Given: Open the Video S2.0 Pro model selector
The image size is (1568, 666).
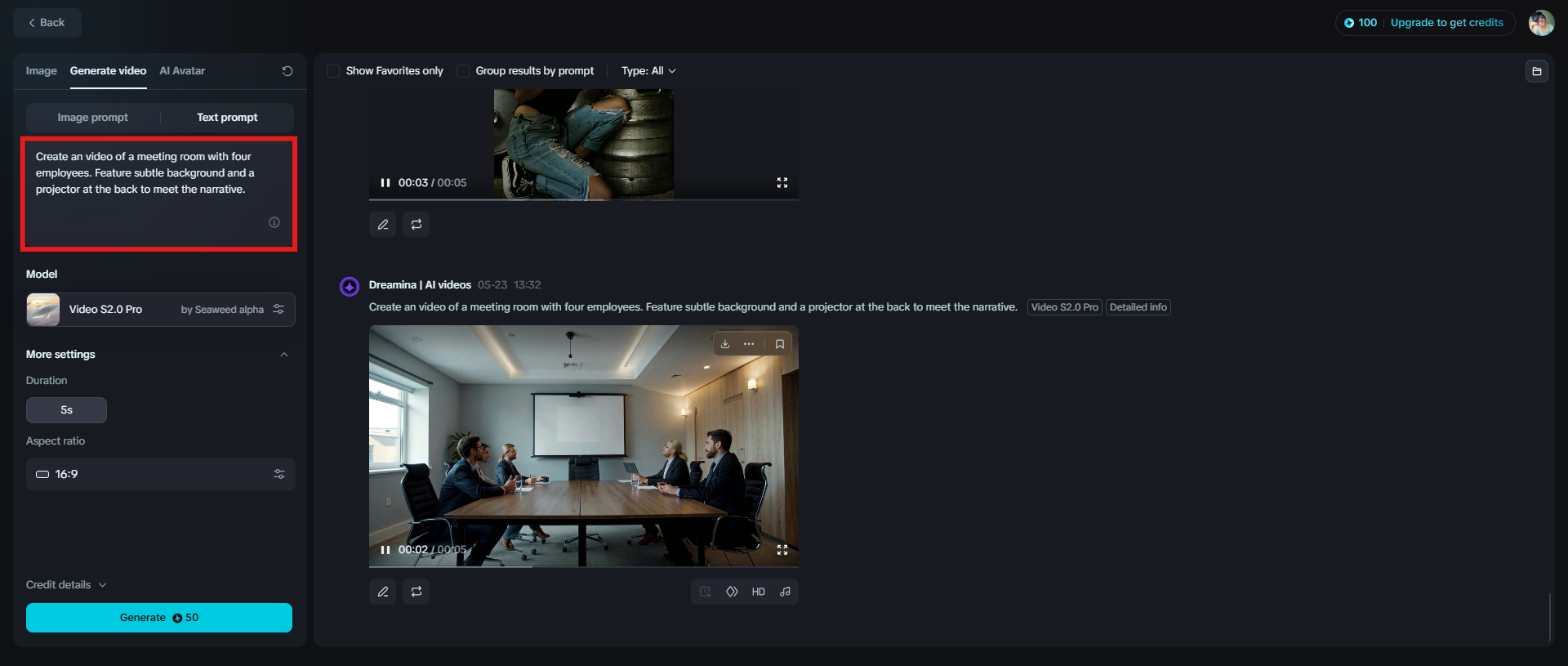Looking at the screenshot, I should pos(161,310).
